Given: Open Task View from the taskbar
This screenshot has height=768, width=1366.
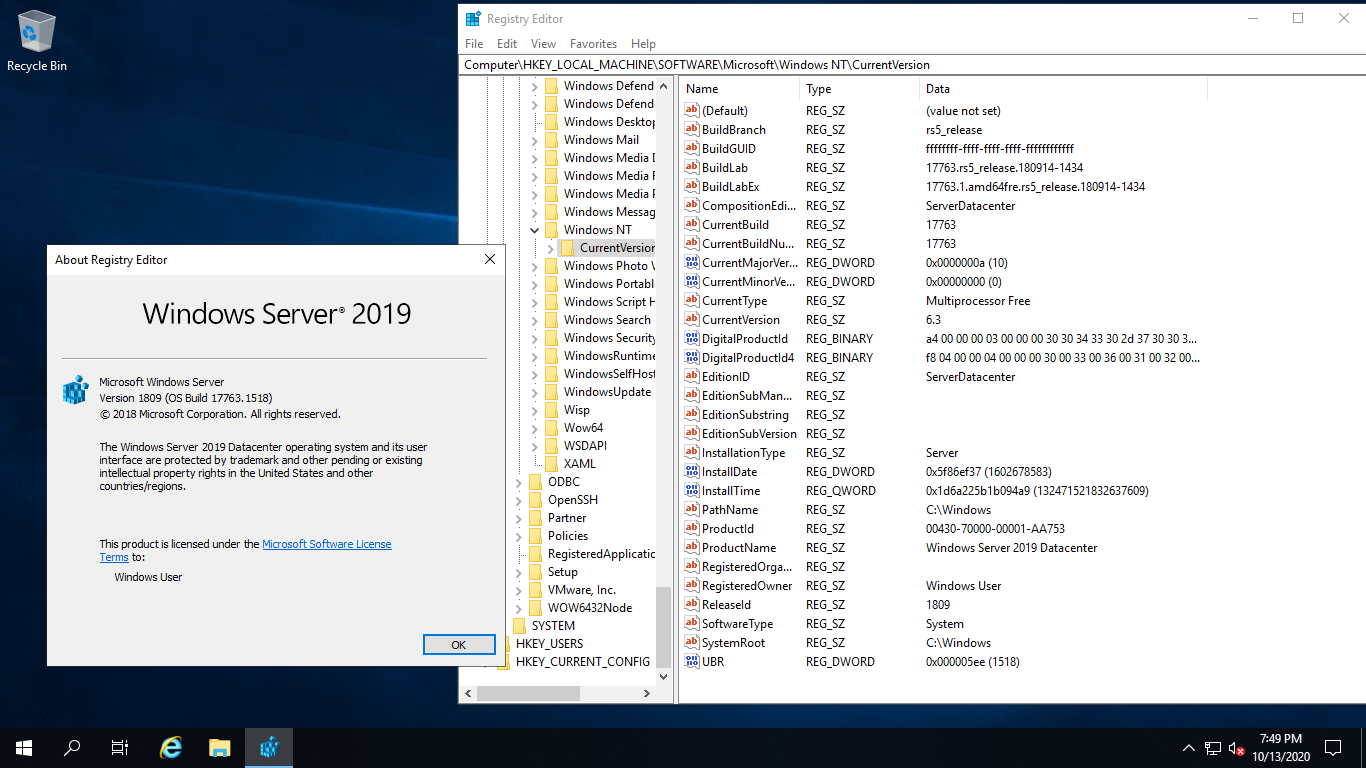Looking at the screenshot, I should click(120, 747).
